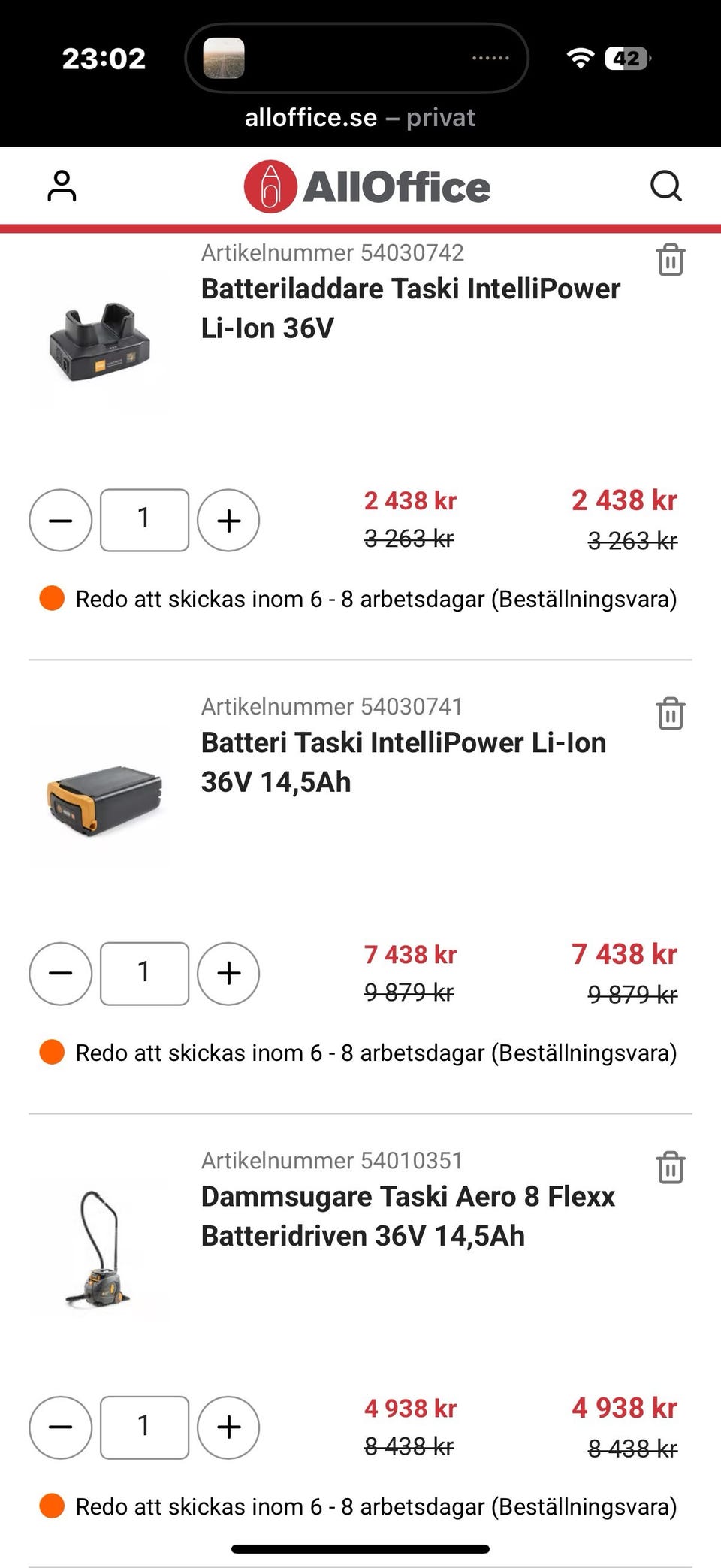Click quantity field for Dammsugare Taski

(x=145, y=1428)
